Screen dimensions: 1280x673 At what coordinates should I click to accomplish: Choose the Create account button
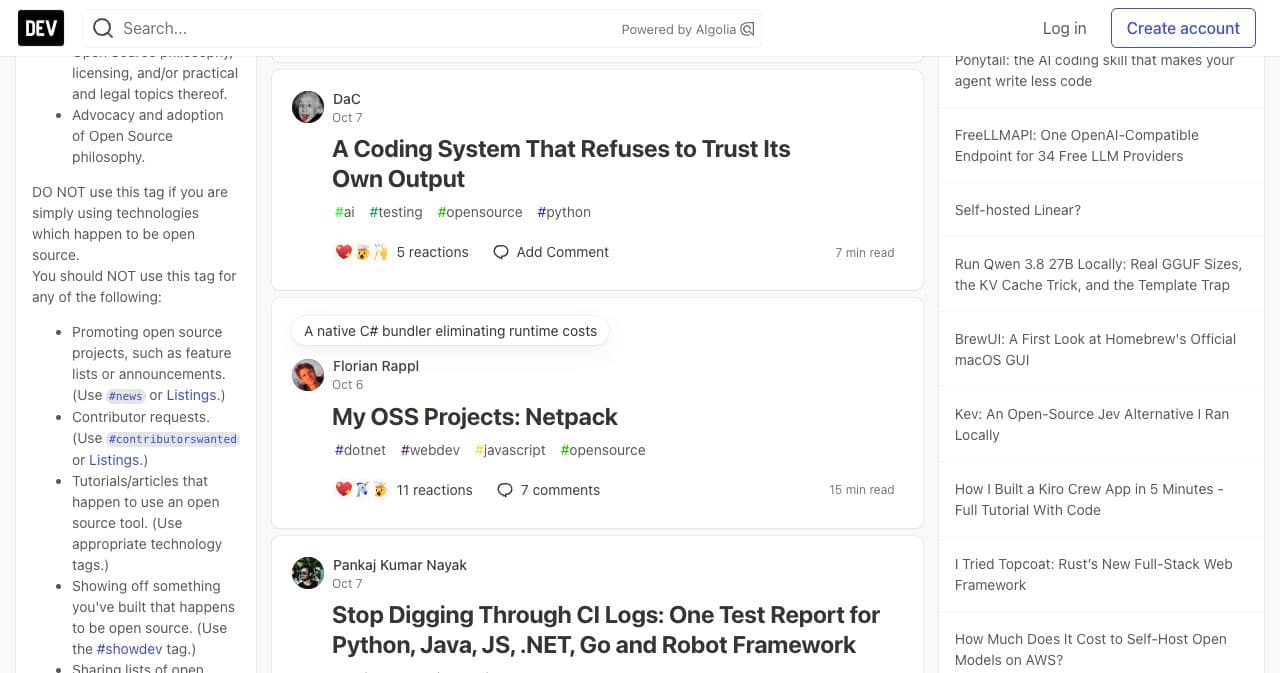pyautogui.click(x=1183, y=28)
